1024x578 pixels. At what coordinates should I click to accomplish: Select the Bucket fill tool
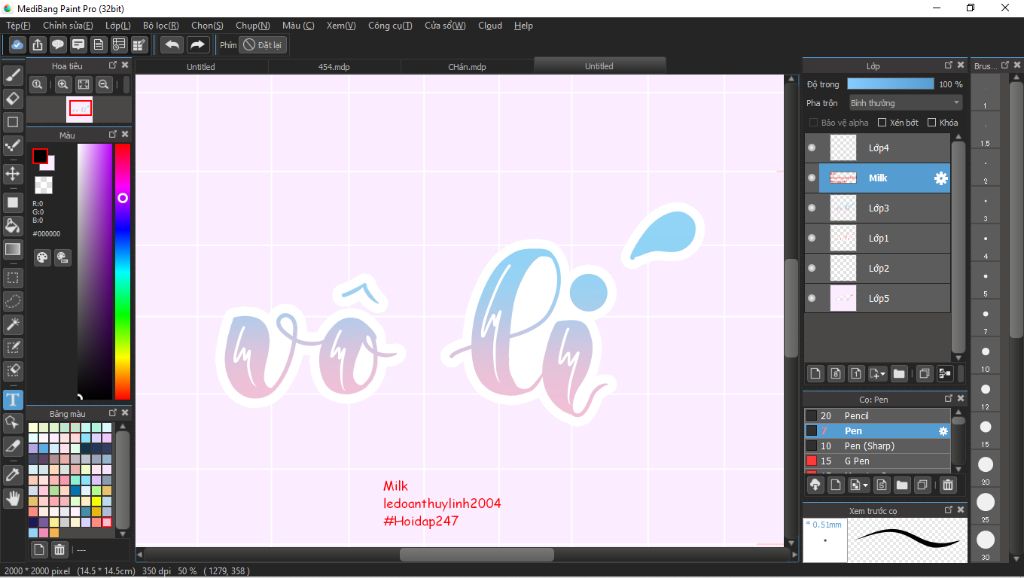(12, 226)
